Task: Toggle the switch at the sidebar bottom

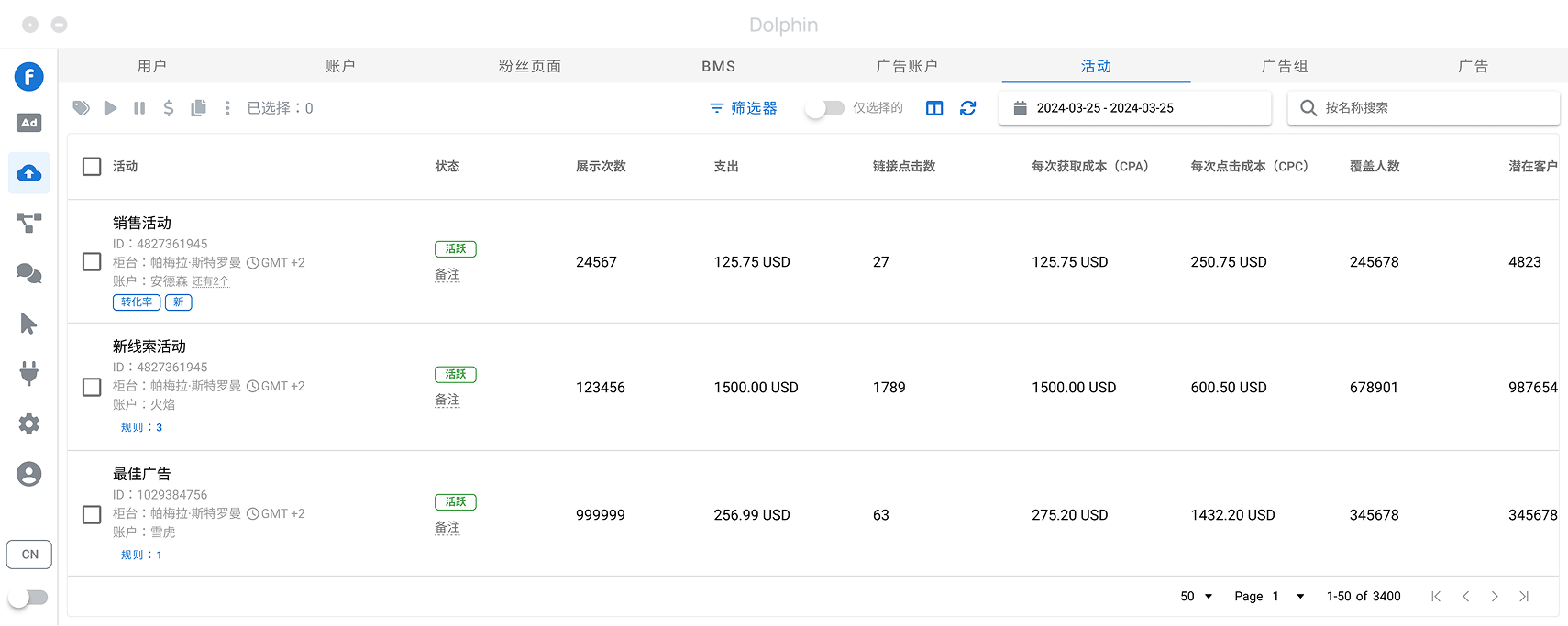Action: 28,598
